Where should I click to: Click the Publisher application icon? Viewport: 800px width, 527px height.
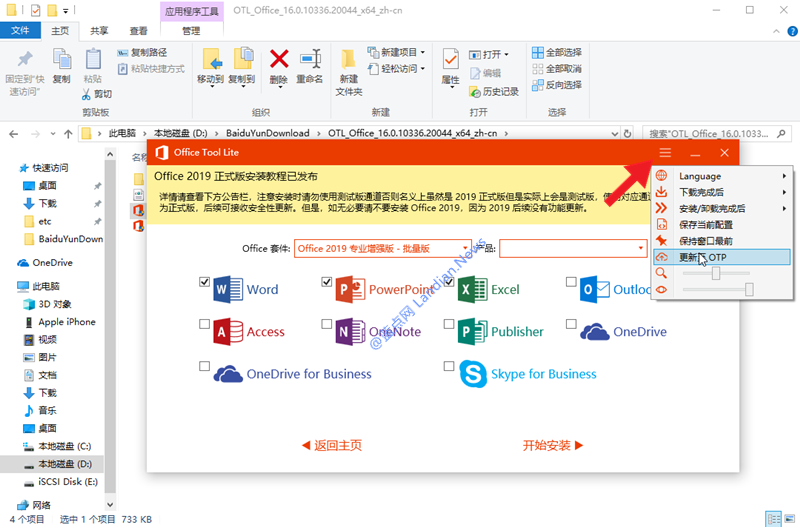[x=473, y=332]
